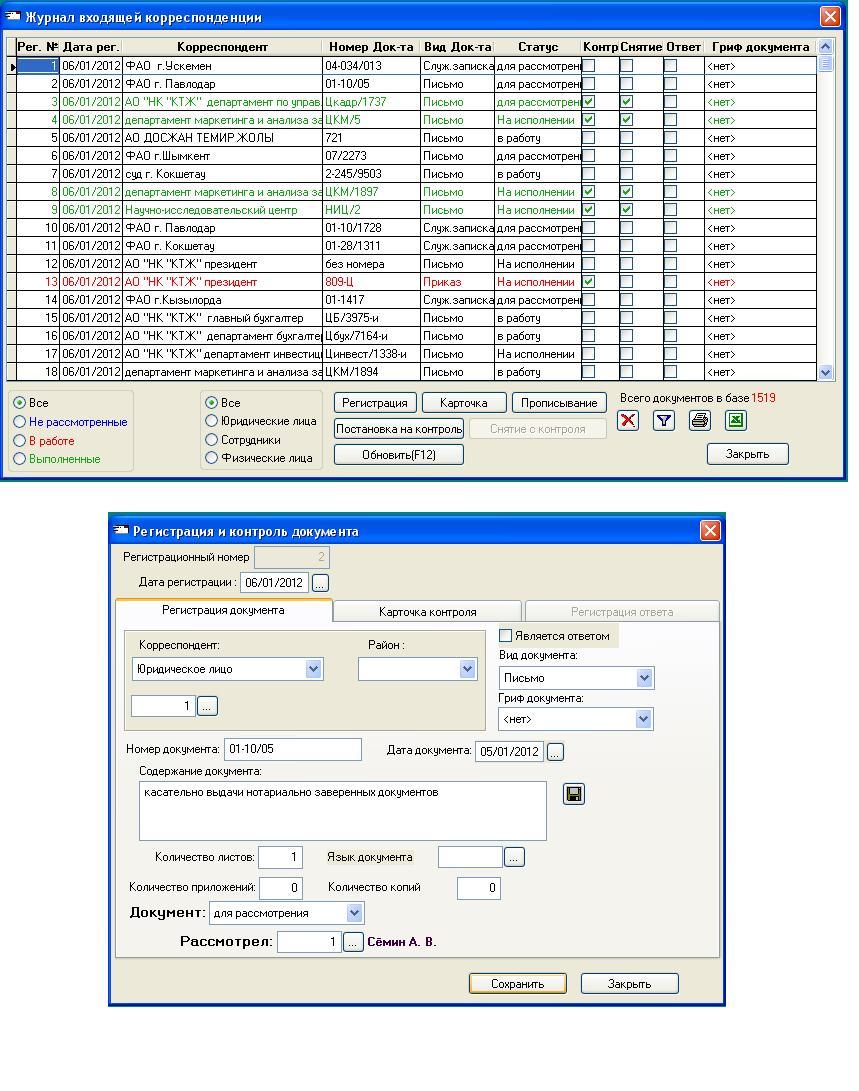
Task: Close Регистрация и контроль документа dialog
Action: (x=710, y=531)
